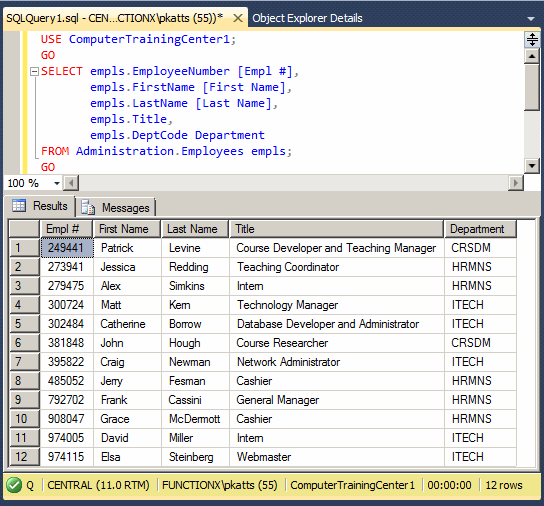Select the Title column header
Screen dimensions: 544x506
coord(336,229)
